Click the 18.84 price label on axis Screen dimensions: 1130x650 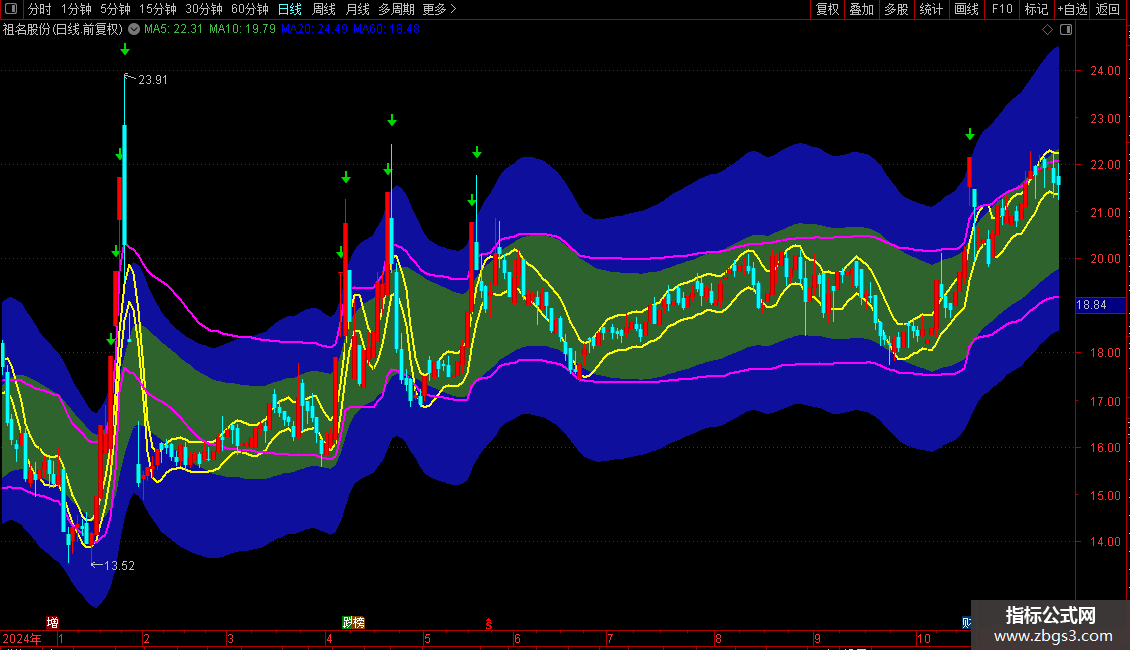(1089, 305)
